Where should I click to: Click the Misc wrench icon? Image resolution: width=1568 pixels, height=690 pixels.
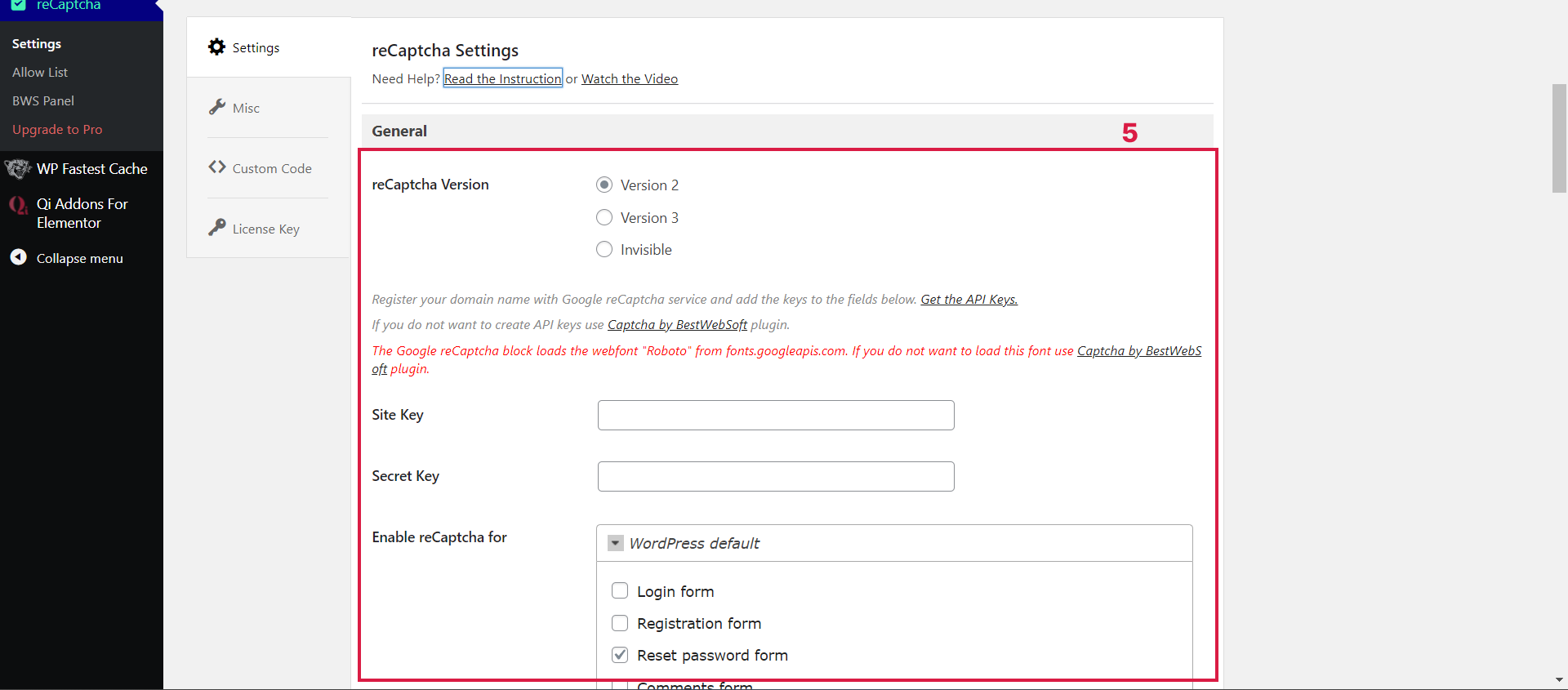[216, 107]
